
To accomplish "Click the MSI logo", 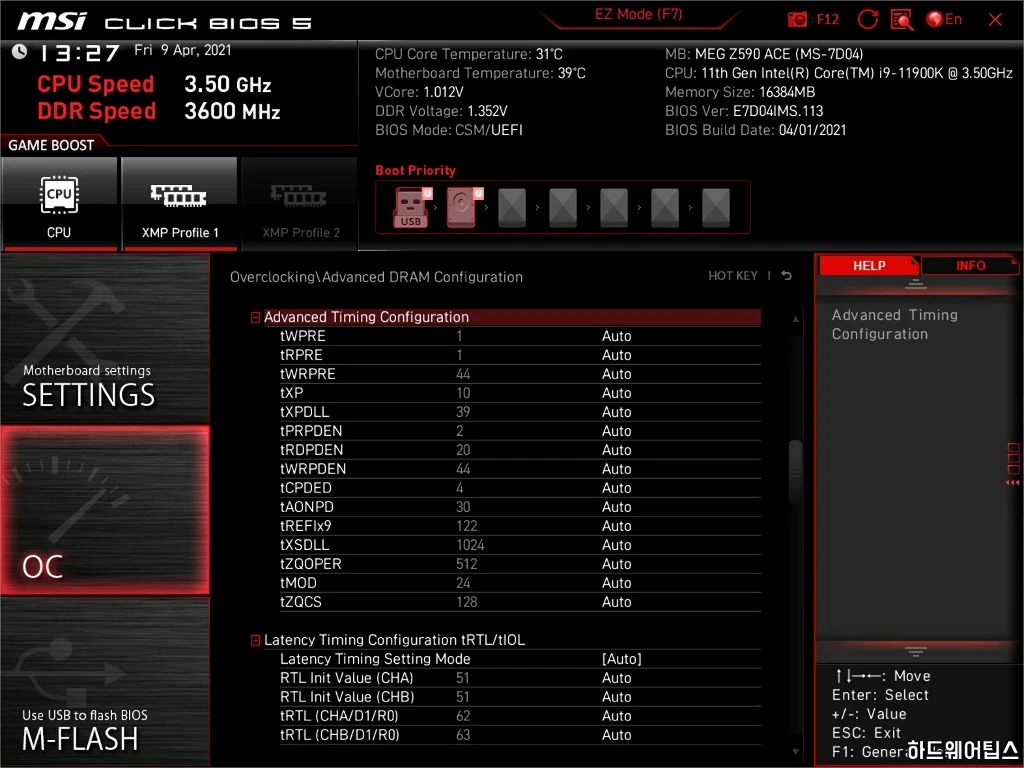I will point(52,21).
